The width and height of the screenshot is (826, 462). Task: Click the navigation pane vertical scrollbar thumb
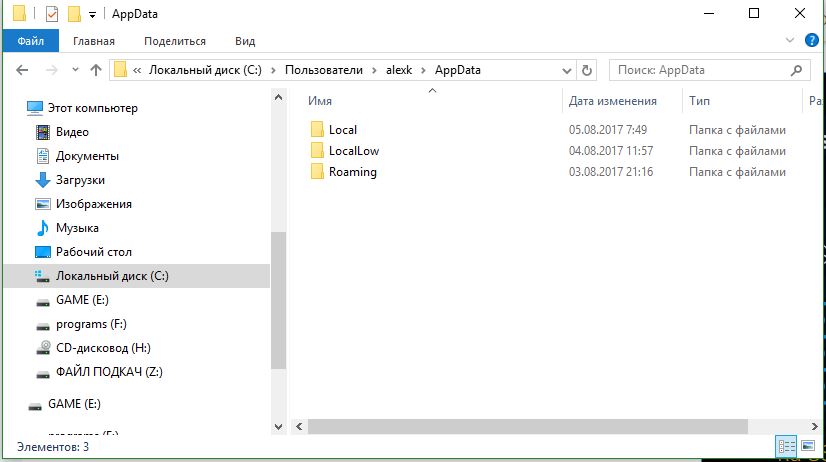click(279, 300)
